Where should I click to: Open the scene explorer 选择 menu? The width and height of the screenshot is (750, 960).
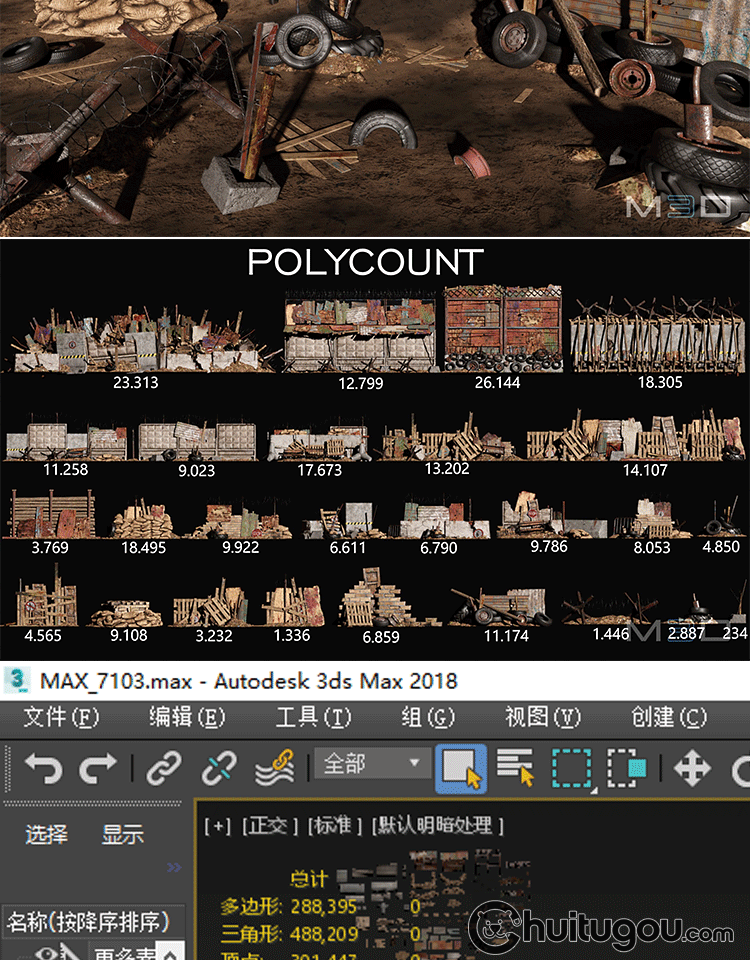click(x=47, y=834)
